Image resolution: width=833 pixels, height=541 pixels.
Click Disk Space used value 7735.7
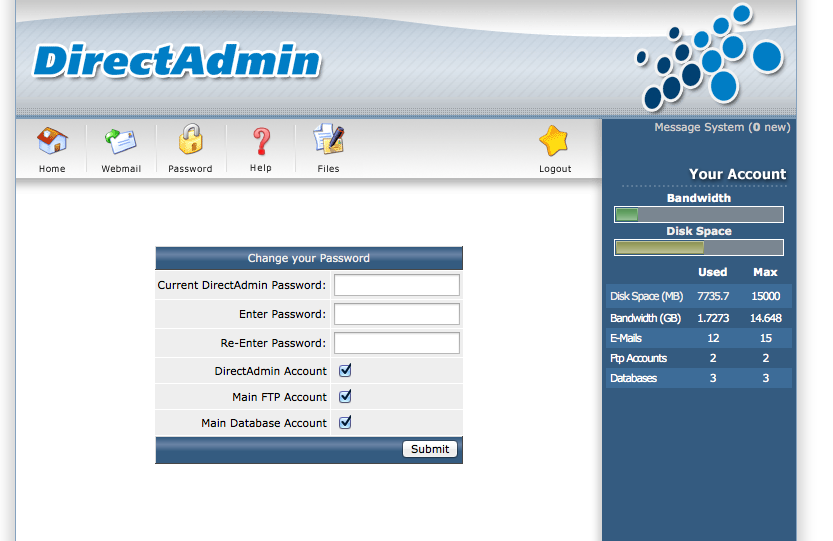pos(713,296)
